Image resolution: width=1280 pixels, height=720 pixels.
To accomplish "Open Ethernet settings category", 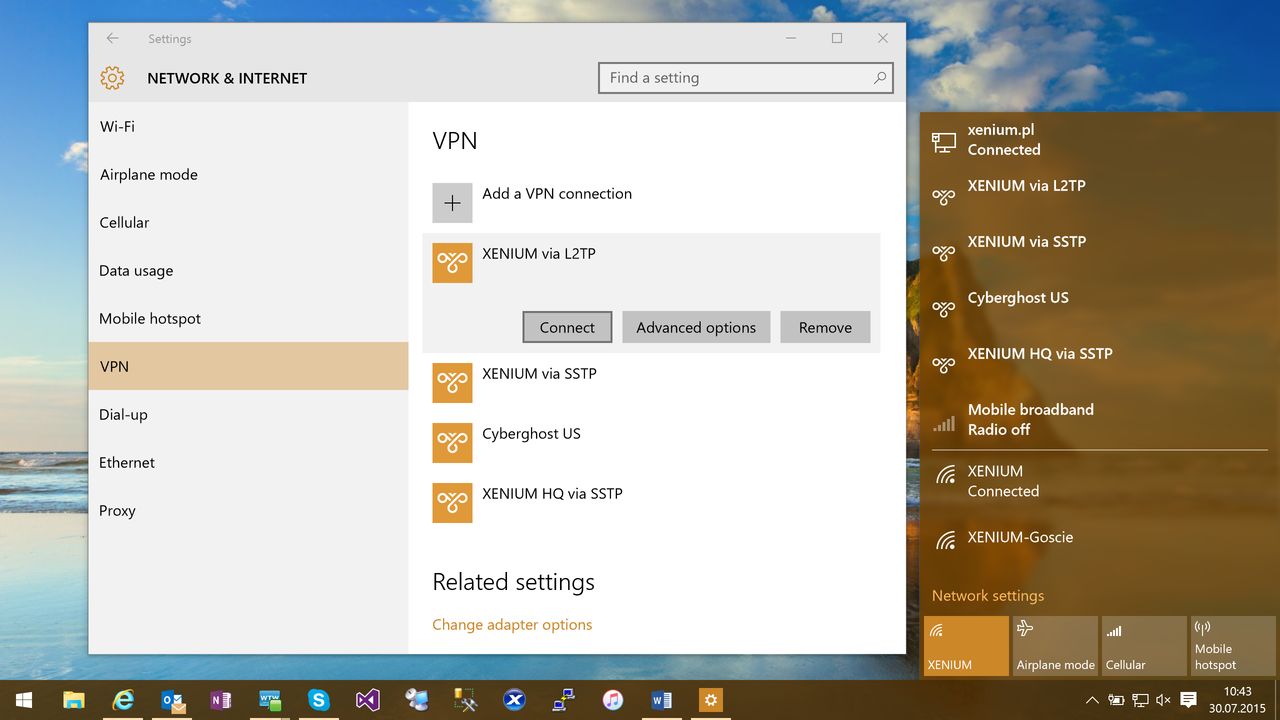I will click(248, 463).
